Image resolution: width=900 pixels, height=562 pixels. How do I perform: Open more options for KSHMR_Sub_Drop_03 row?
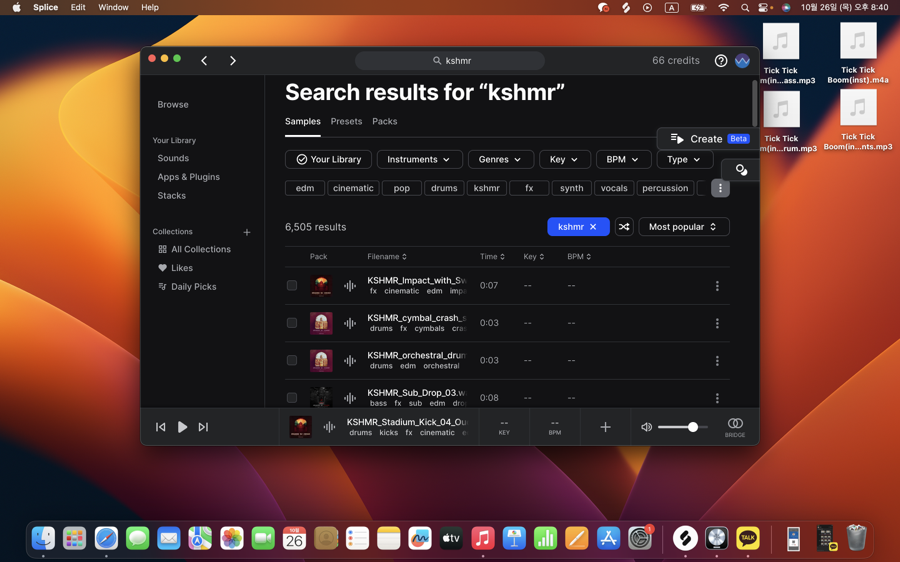[x=717, y=398]
